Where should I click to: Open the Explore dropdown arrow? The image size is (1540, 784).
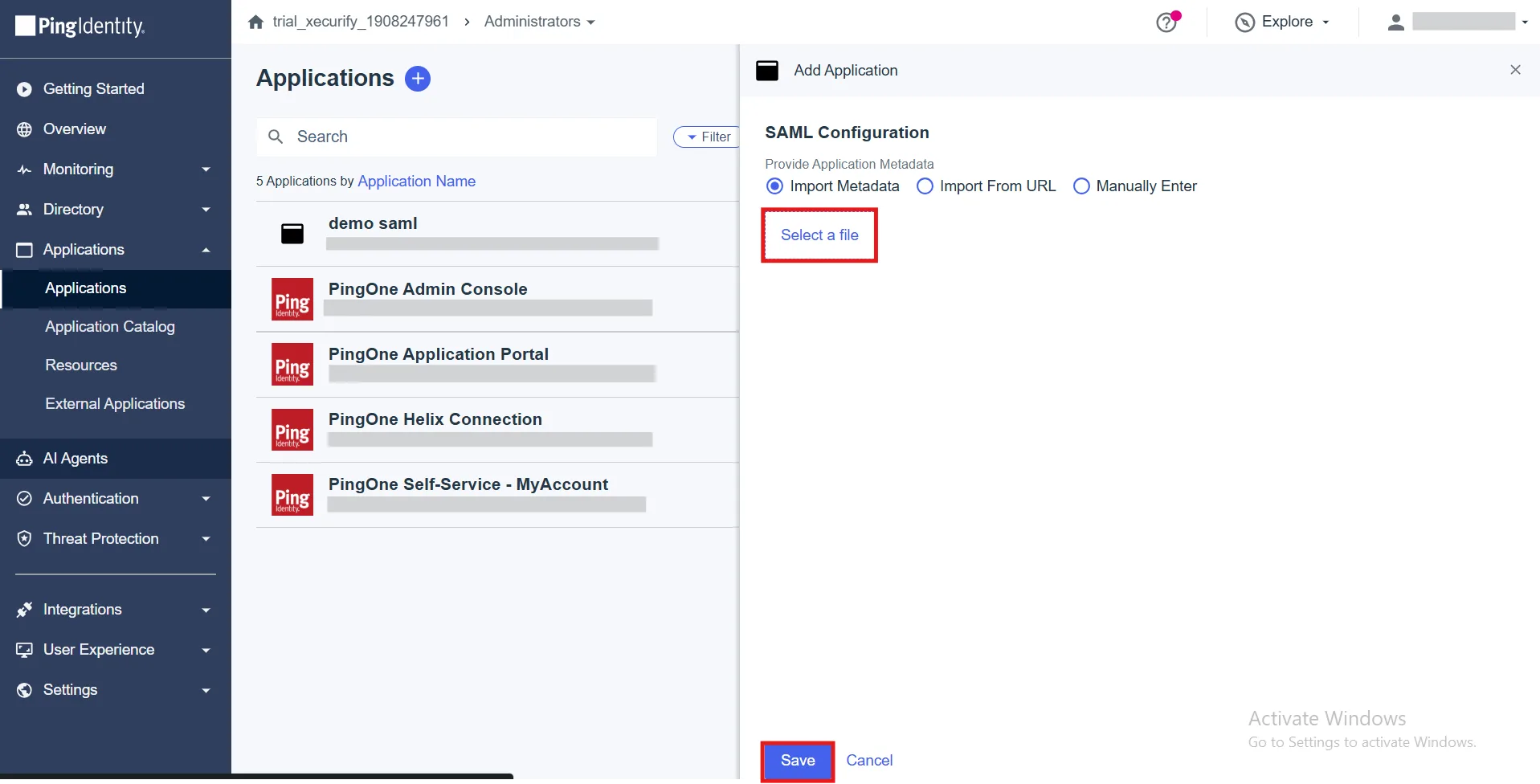[x=1326, y=22]
